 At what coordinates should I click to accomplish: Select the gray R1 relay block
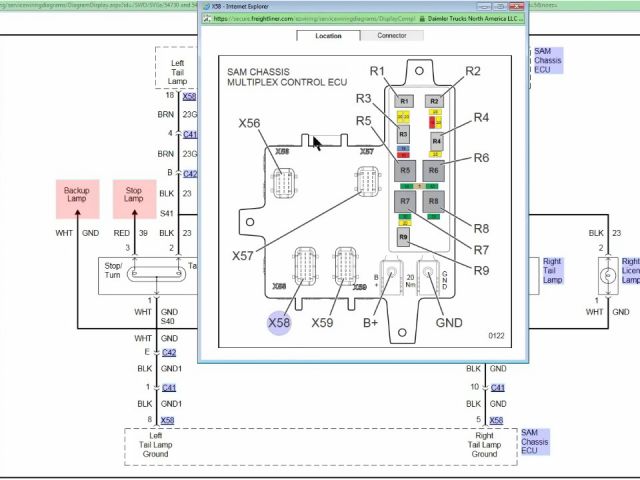[x=404, y=101]
